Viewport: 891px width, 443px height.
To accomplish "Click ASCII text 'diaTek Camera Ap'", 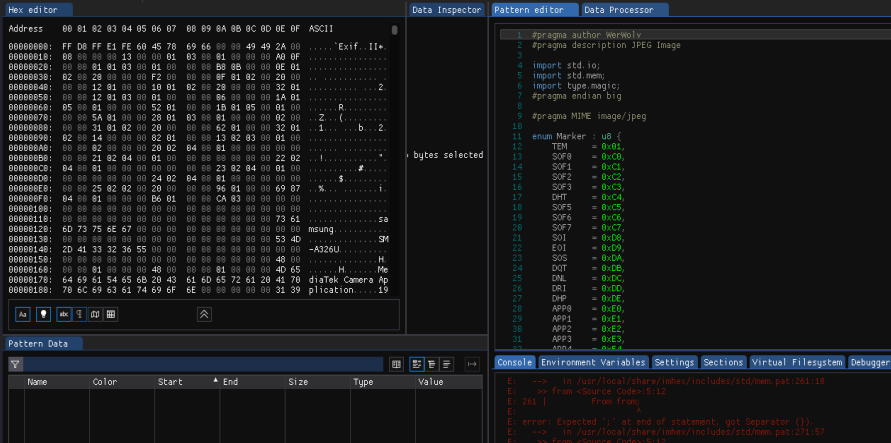I will pyautogui.click(x=348, y=279).
